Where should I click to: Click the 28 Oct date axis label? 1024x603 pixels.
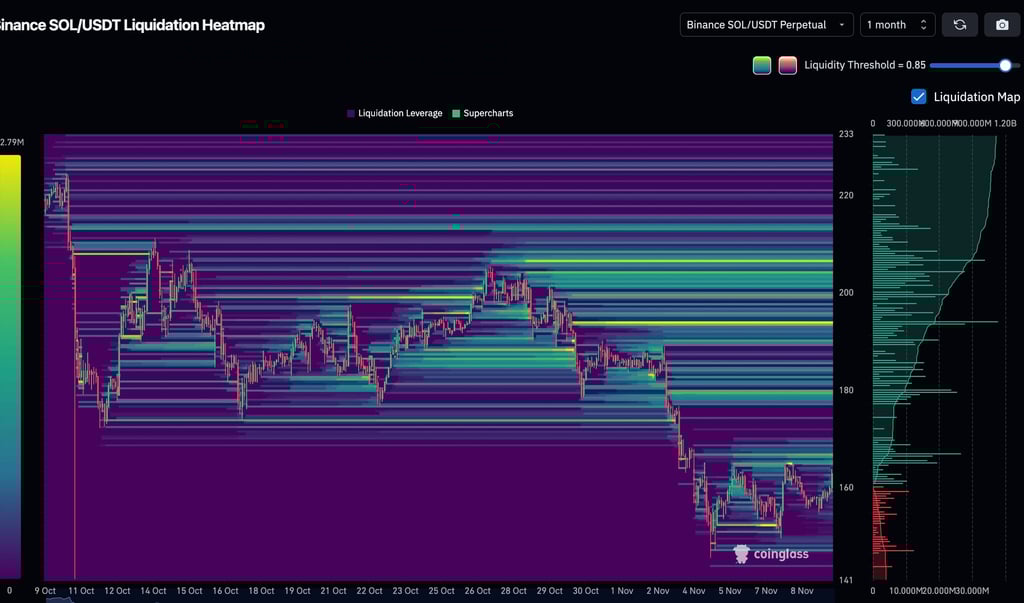[513, 591]
